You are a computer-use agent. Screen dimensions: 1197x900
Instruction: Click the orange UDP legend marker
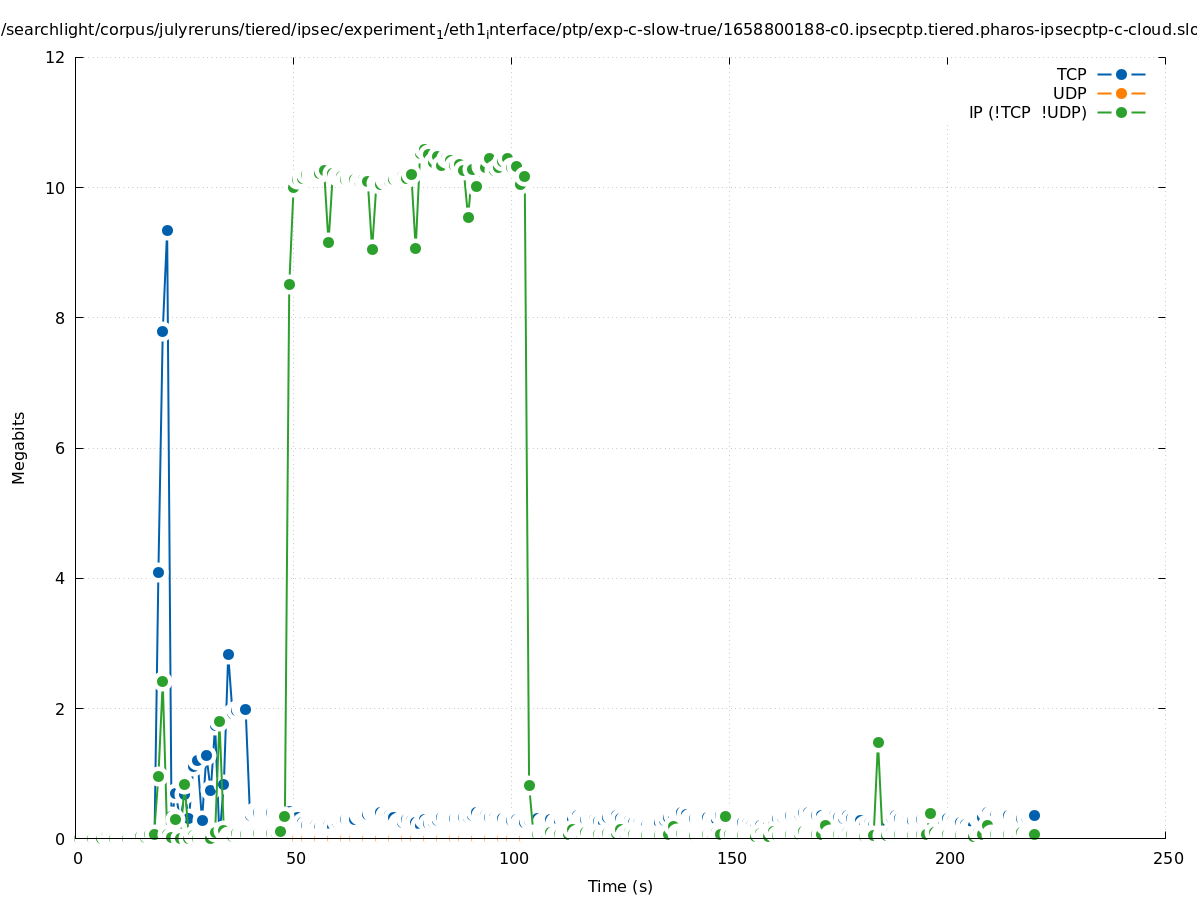[1121, 93]
